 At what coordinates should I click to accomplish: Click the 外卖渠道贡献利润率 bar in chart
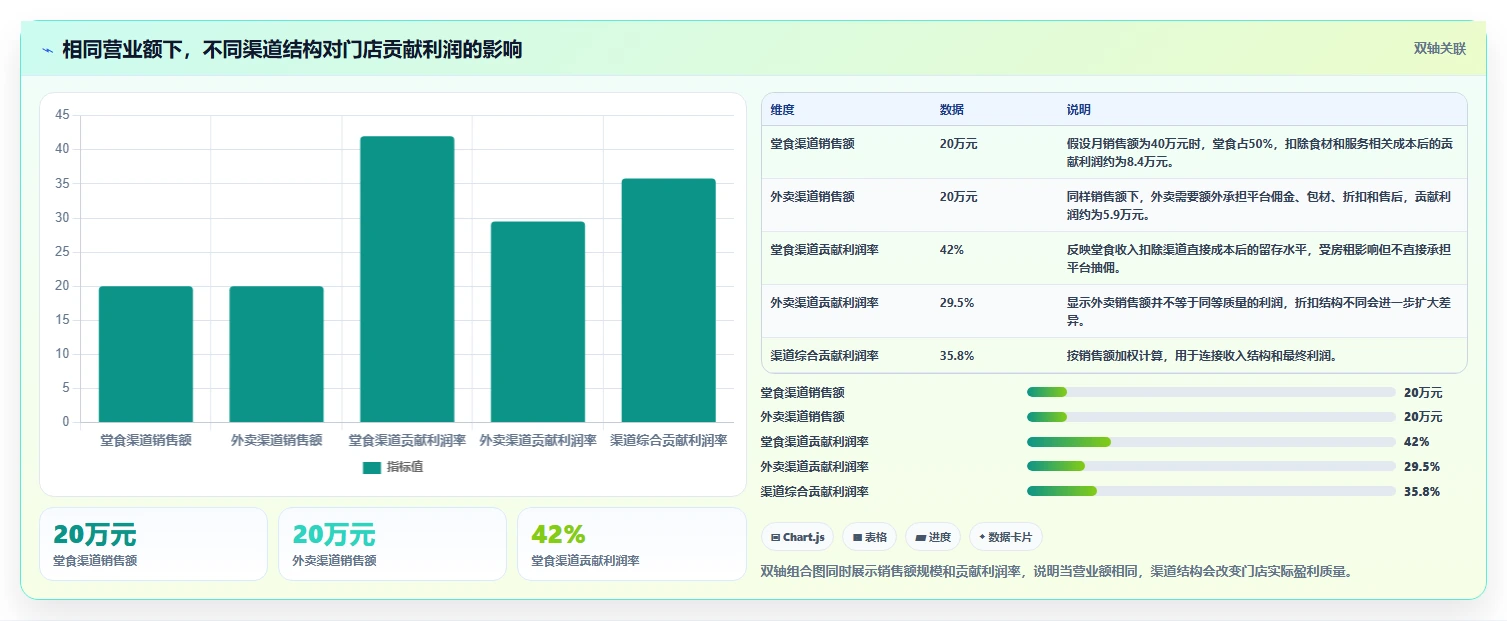[x=538, y=322]
